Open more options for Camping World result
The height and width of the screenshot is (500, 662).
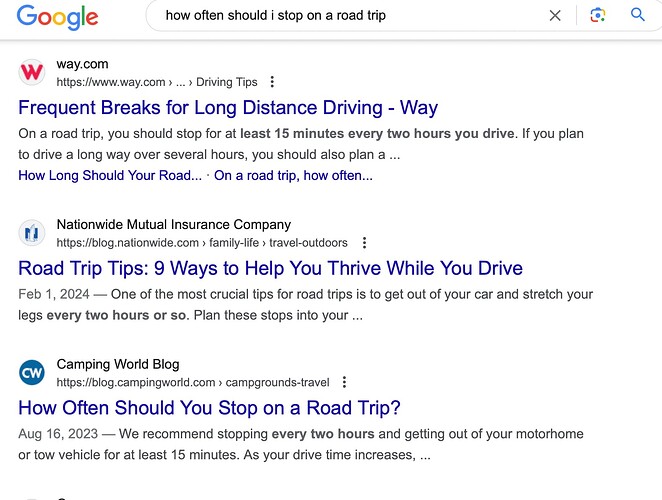(345, 382)
